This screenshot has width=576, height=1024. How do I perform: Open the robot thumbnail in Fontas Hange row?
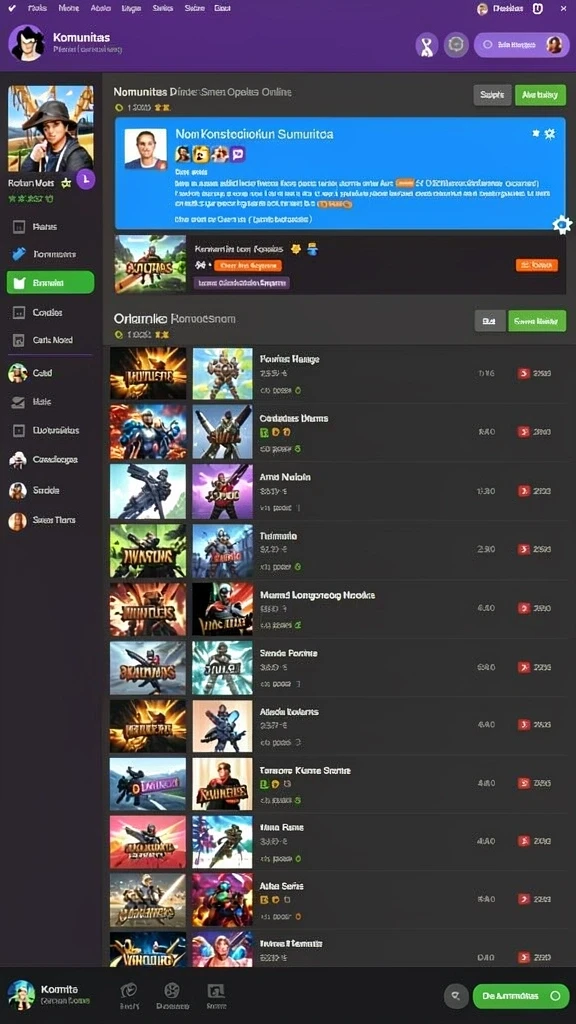(223, 374)
